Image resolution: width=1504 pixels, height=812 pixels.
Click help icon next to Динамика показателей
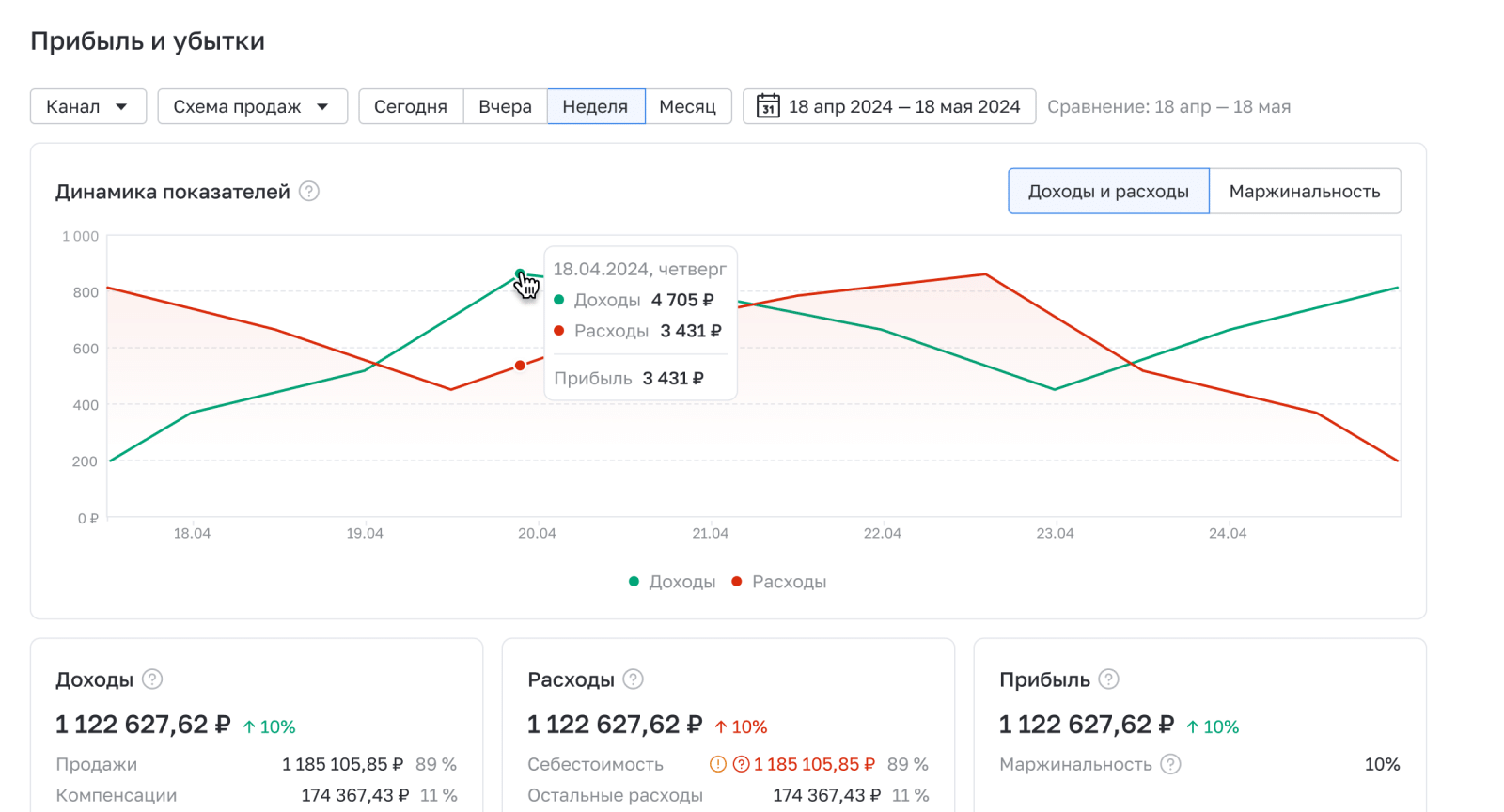click(309, 191)
